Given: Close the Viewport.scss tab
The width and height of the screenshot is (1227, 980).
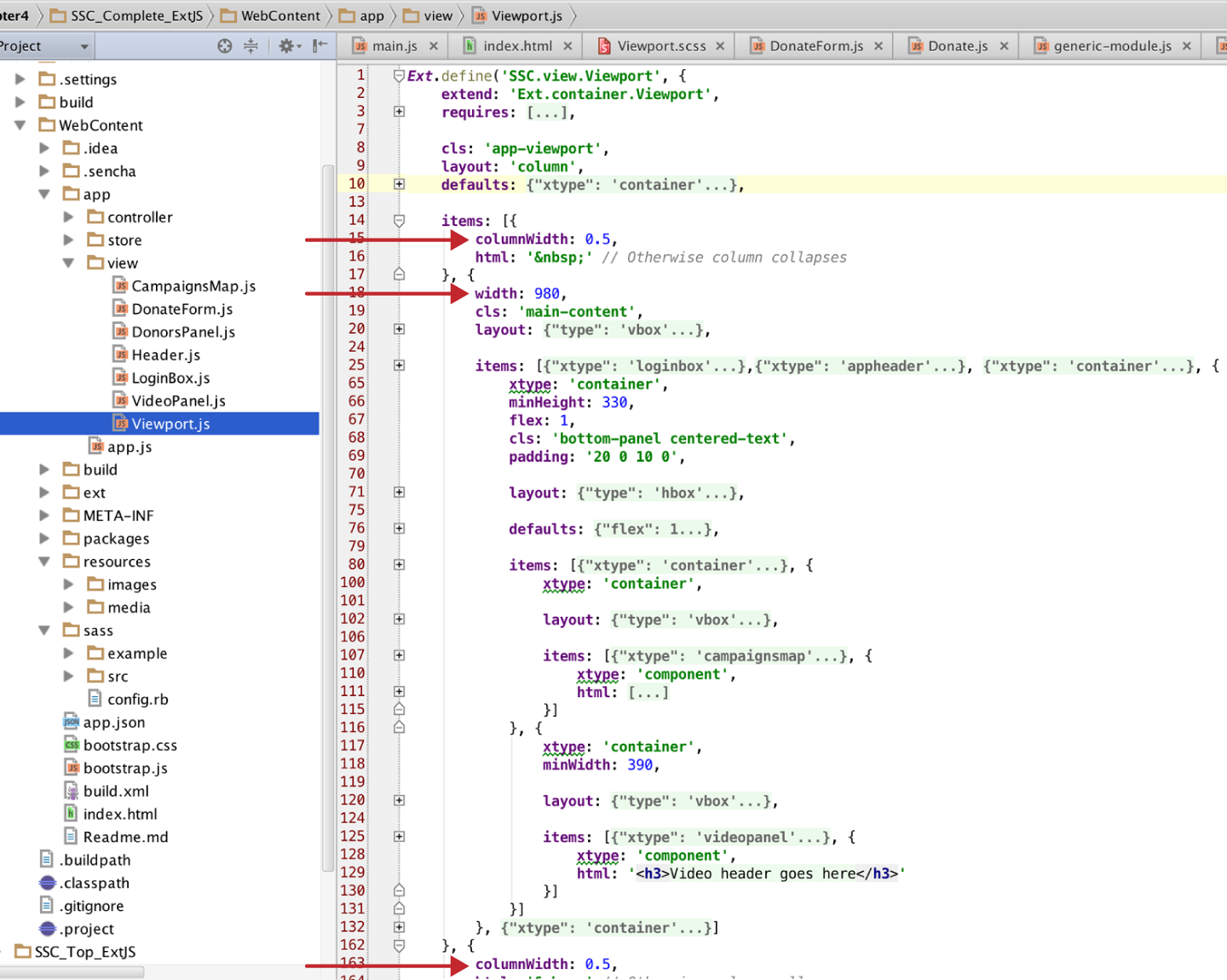Looking at the screenshot, I should click(720, 46).
